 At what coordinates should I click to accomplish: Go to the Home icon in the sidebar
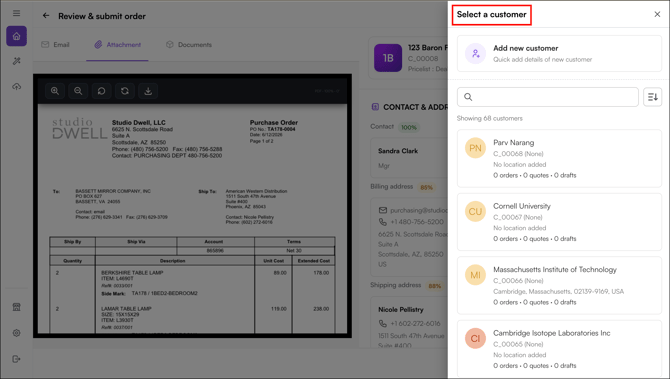(x=16, y=36)
